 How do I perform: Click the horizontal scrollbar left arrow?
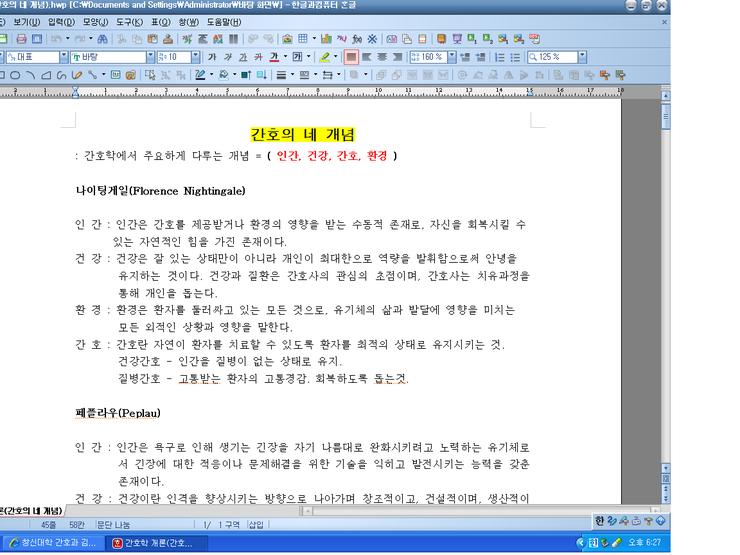308,511
